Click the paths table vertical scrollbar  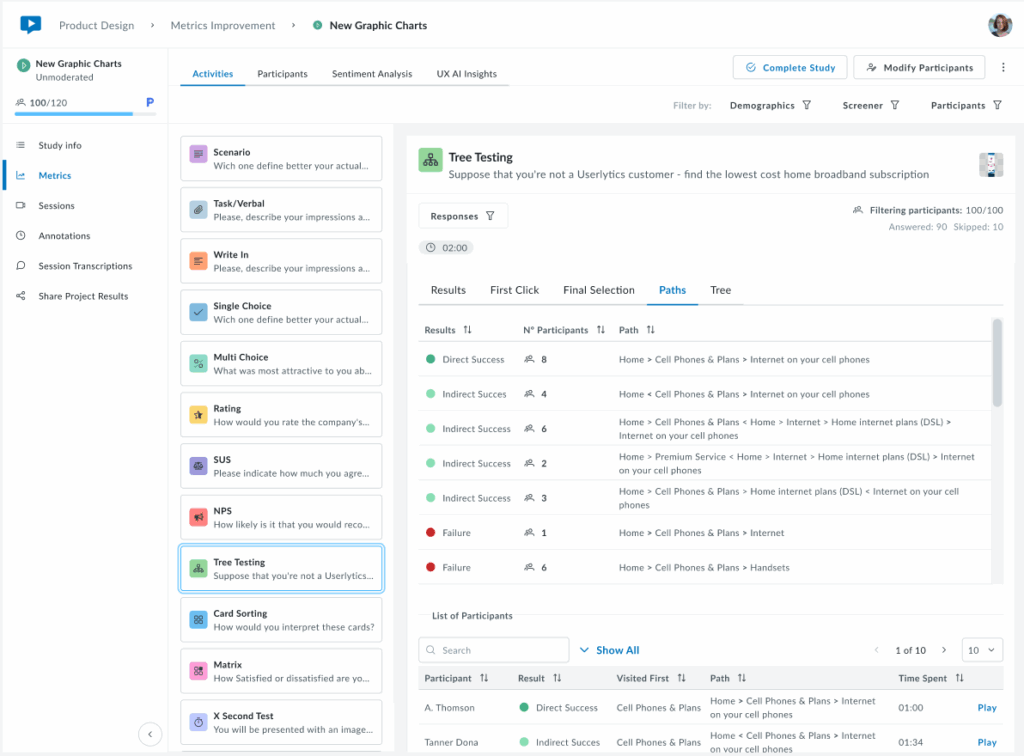[x=996, y=365]
